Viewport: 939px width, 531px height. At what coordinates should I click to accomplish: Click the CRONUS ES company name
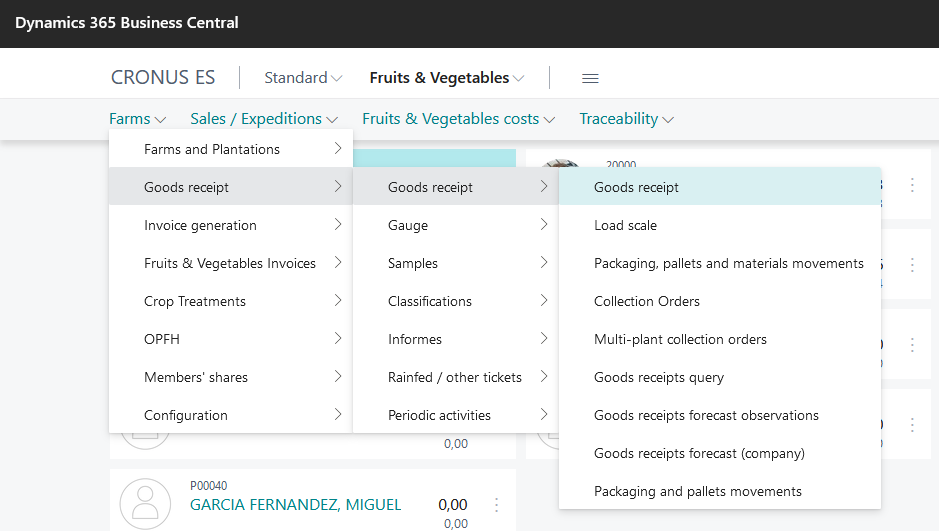163,77
